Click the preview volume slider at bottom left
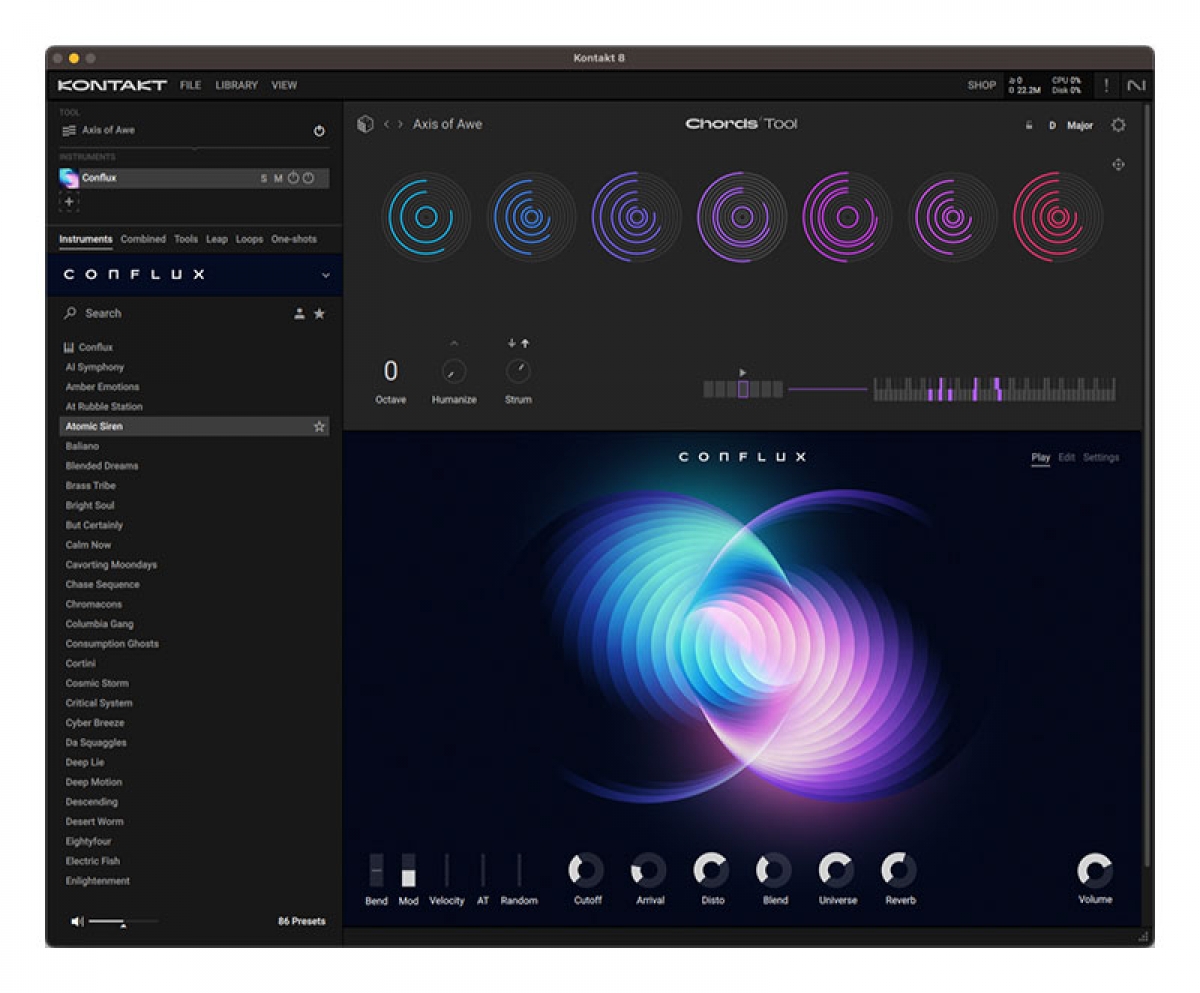The width and height of the screenshot is (1200, 993). click(x=123, y=921)
